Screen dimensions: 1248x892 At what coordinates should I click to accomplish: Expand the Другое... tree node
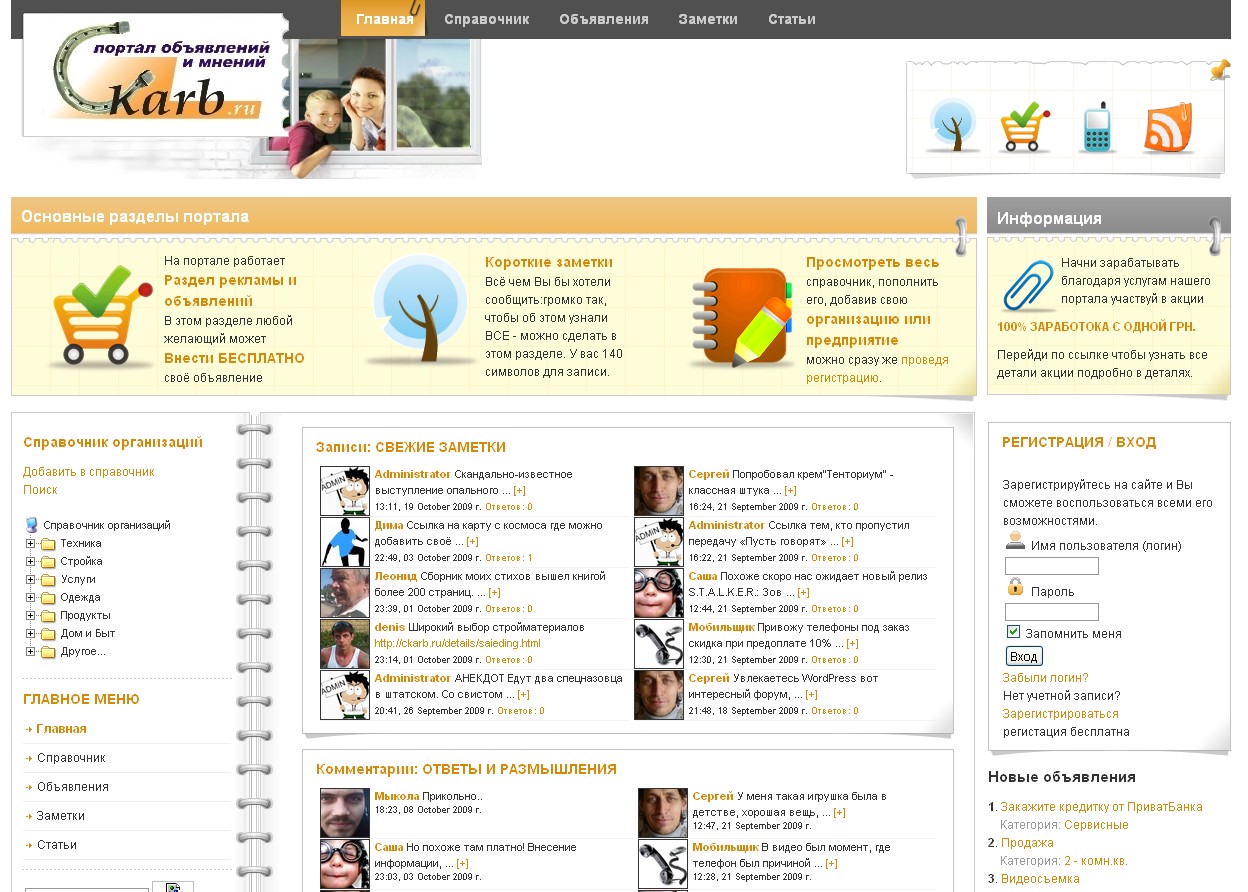[31, 652]
